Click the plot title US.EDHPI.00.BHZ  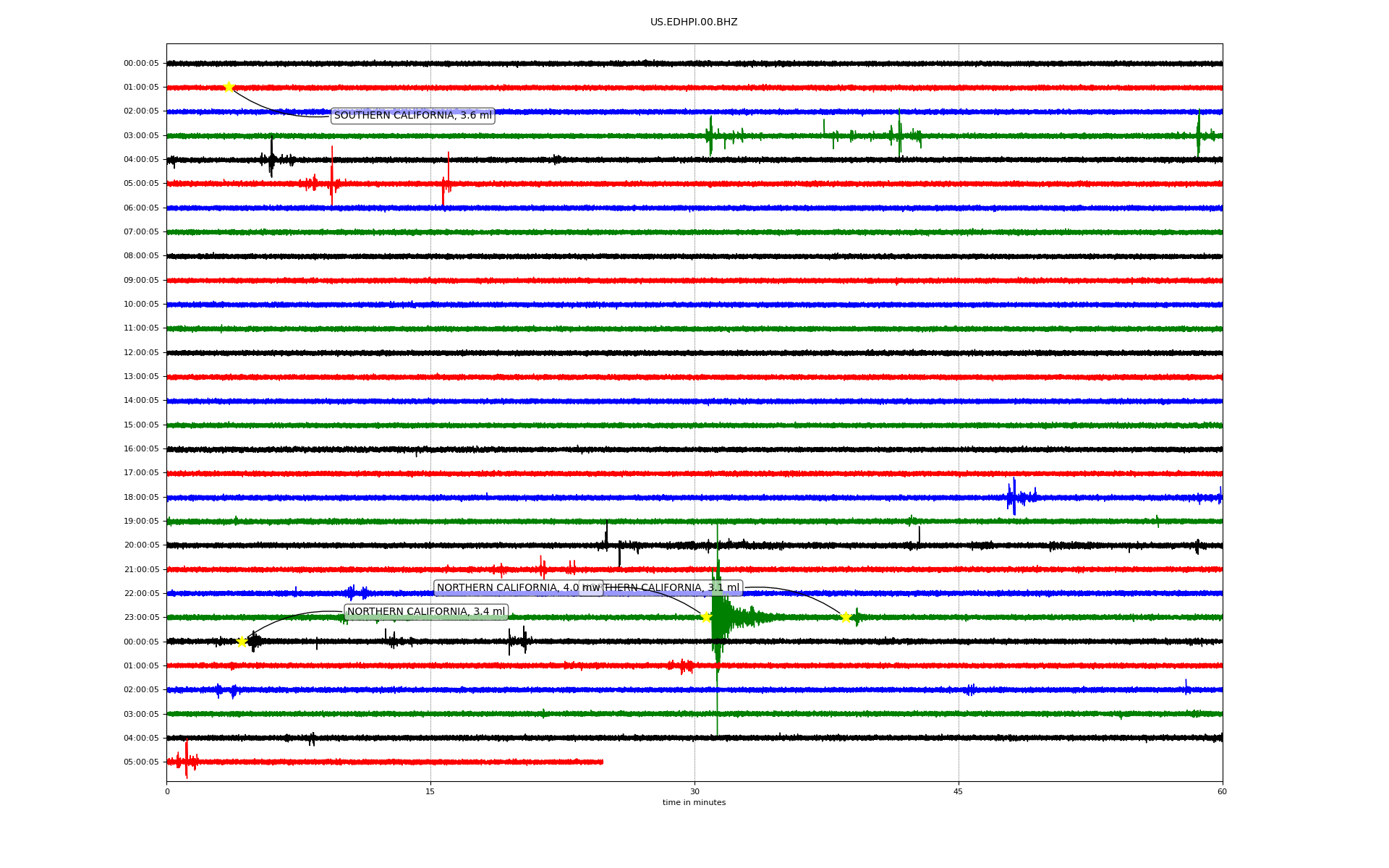coord(693,22)
